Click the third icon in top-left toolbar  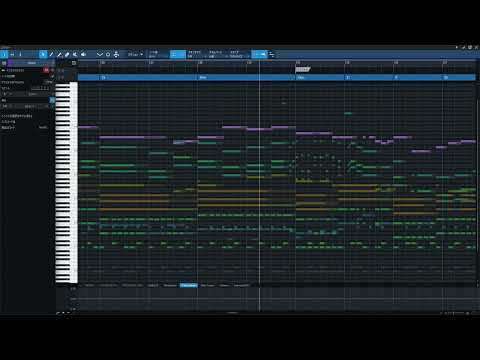[20, 54]
